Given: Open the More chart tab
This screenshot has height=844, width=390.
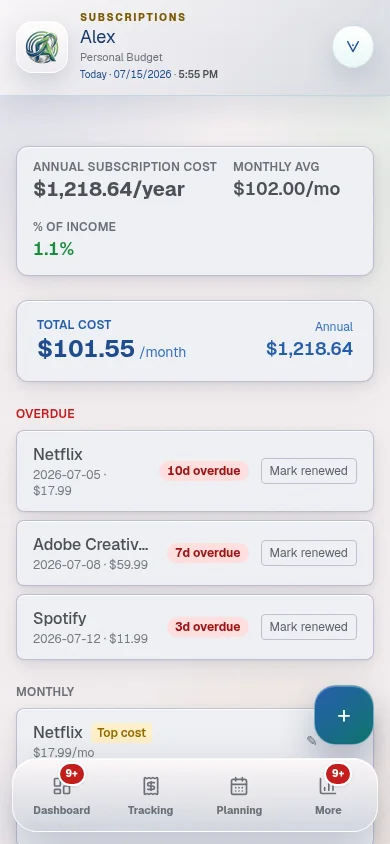Looking at the screenshot, I should tap(328, 796).
